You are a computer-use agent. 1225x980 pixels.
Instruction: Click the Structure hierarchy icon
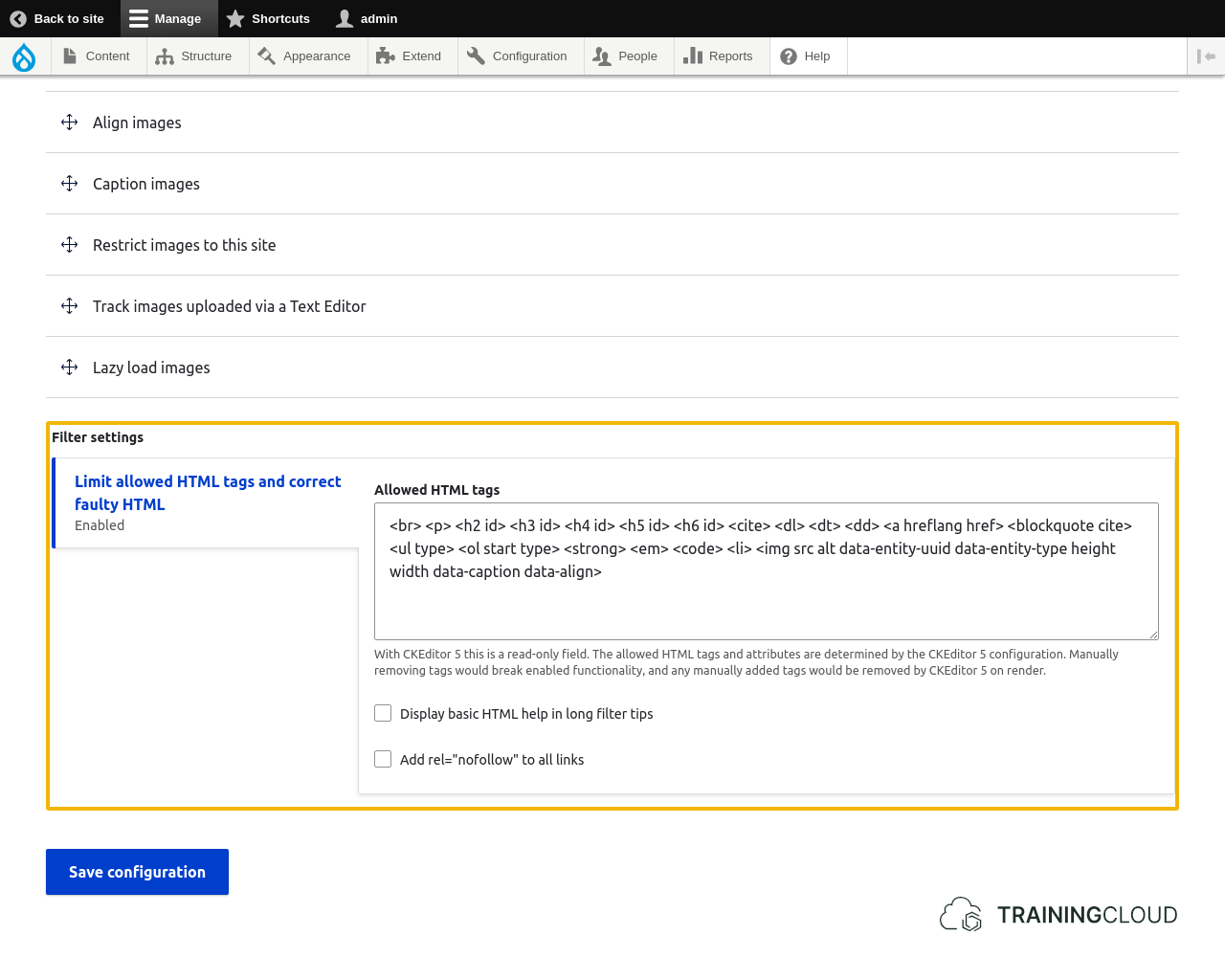165,56
